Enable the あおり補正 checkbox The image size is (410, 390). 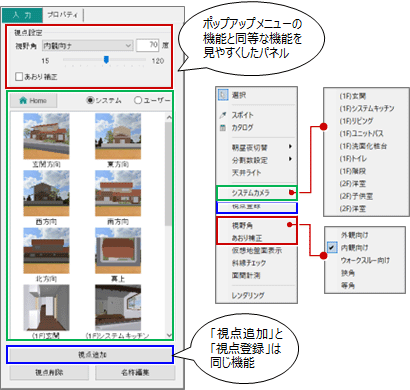(19, 77)
